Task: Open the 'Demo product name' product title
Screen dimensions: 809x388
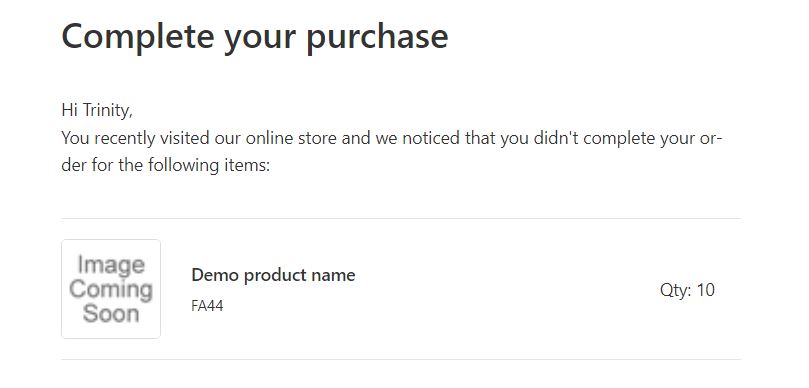Action: (x=273, y=275)
